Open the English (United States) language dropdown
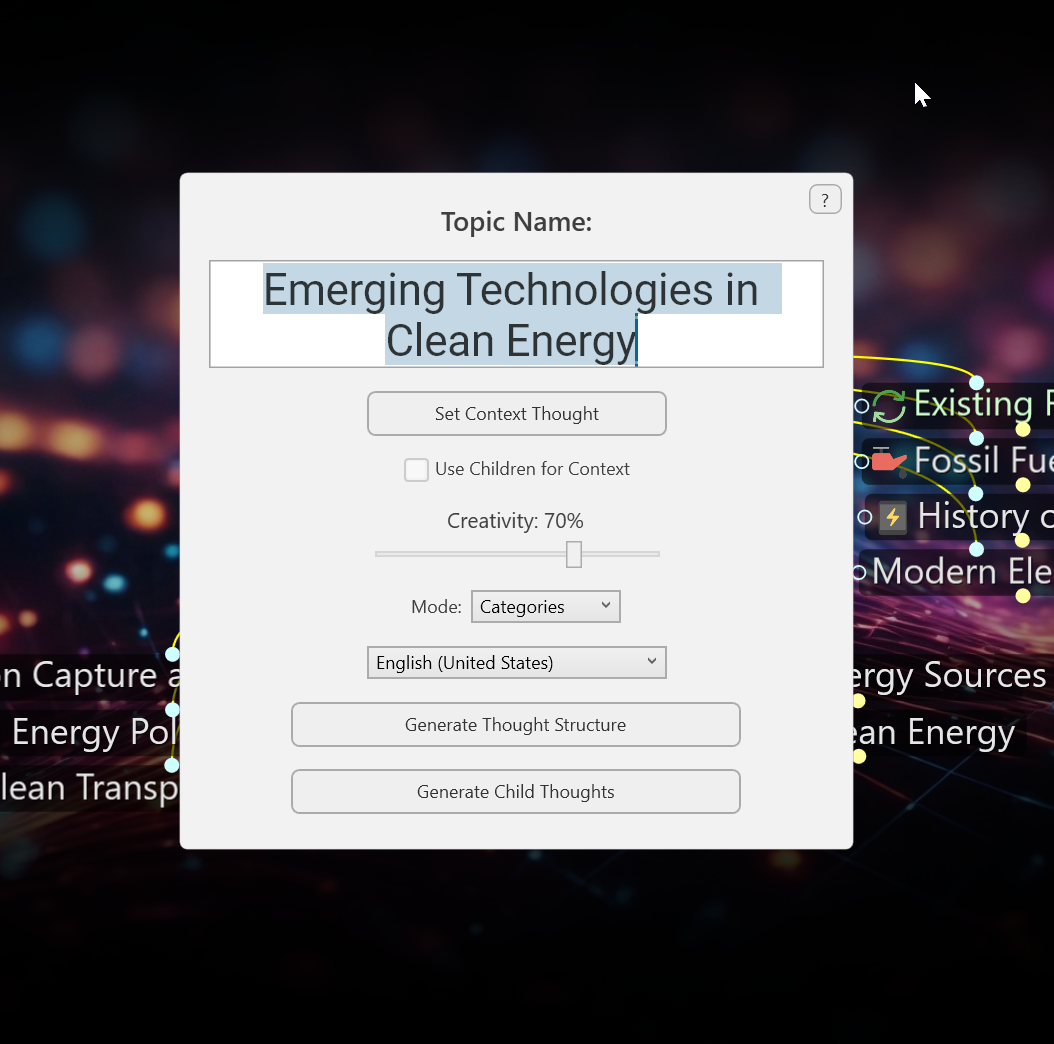The height and width of the screenshot is (1044, 1054). (516, 663)
